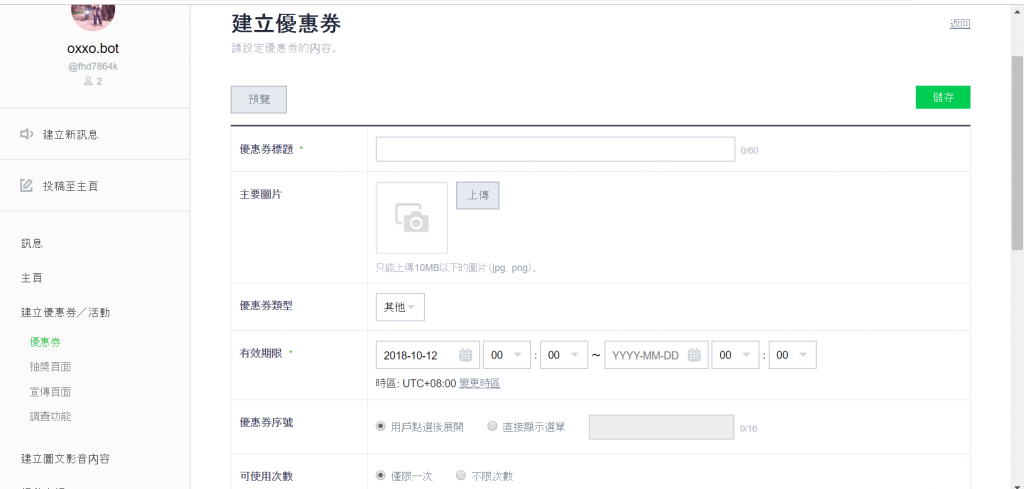
Task: Click the 優惠券標題 text field
Action: tap(556, 150)
